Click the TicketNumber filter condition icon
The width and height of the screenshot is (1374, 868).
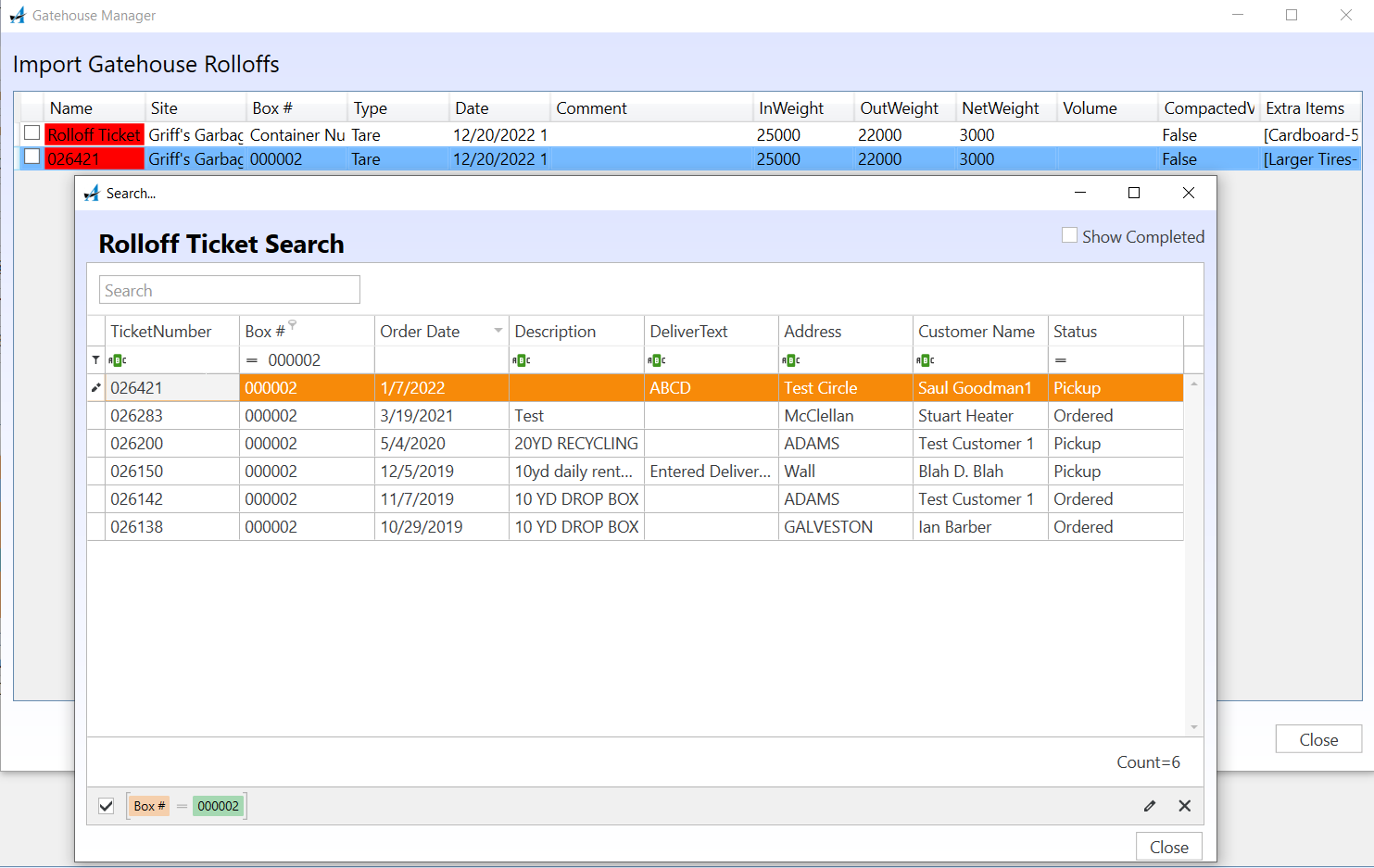[x=118, y=360]
